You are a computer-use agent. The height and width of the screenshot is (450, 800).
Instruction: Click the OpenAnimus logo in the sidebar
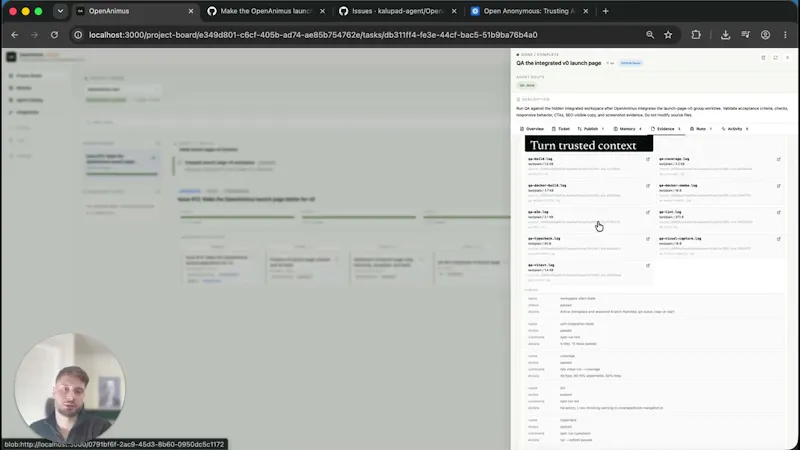[11, 57]
